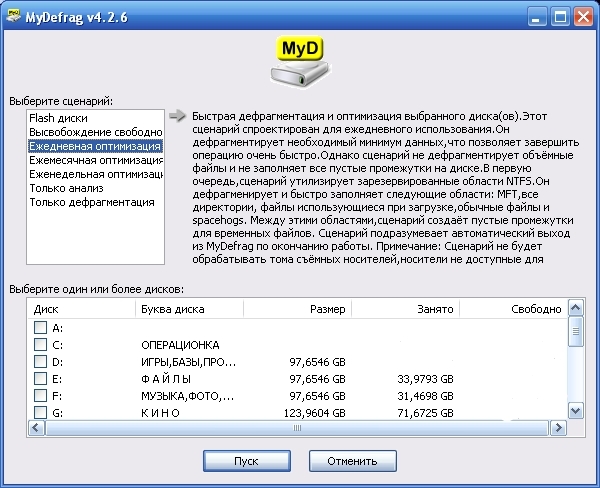Click the disk list scroll down arrow
Viewport: 600px width, 488px height.
click(x=576, y=411)
